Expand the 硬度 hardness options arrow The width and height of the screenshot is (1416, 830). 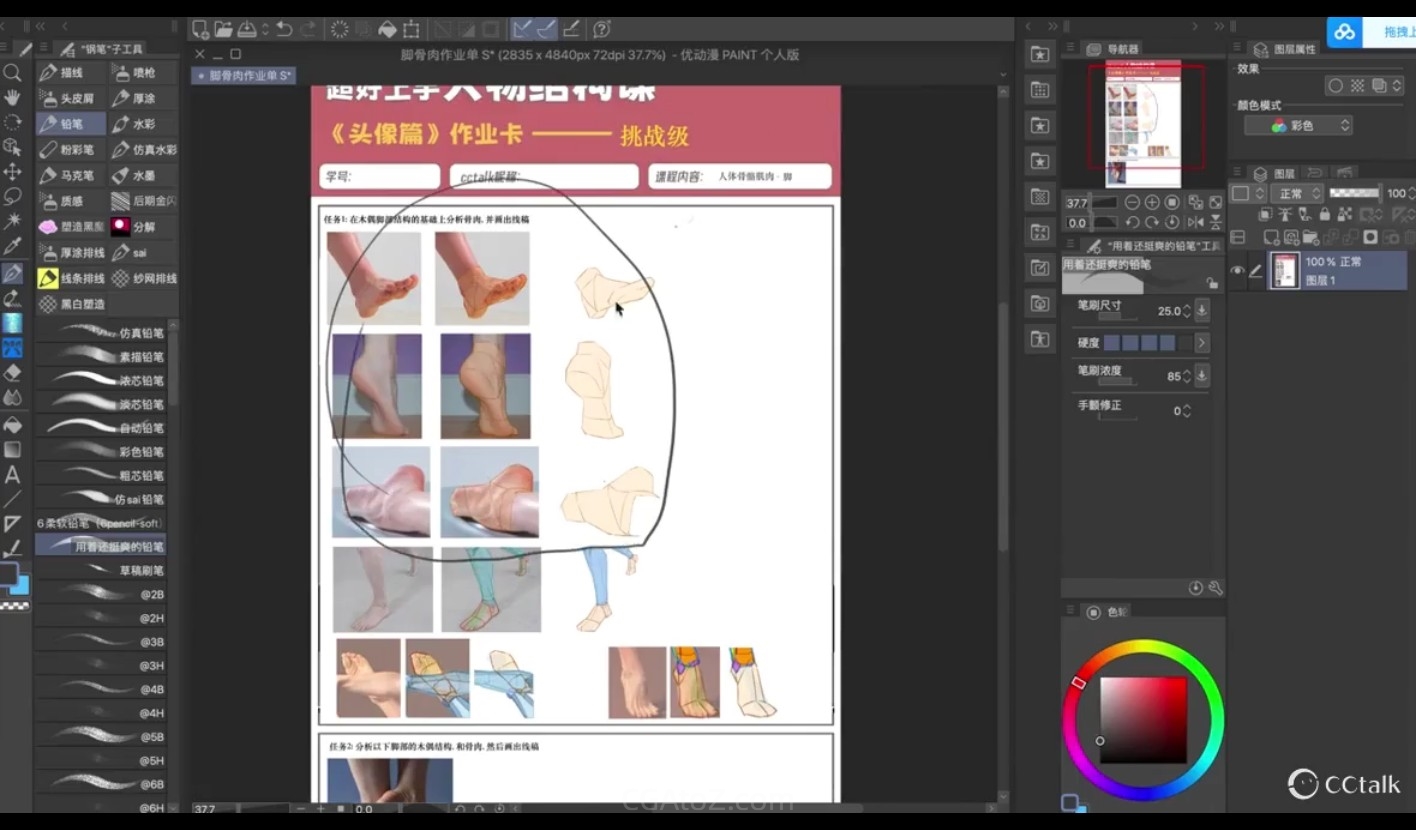[x=1202, y=343]
